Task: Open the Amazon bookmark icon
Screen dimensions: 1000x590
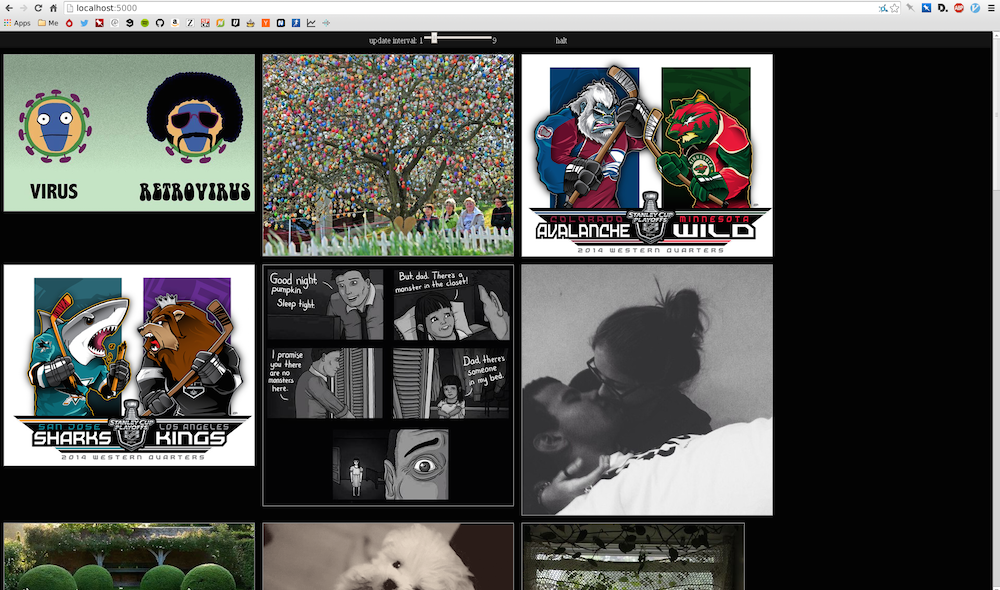Action: (x=175, y=22)
